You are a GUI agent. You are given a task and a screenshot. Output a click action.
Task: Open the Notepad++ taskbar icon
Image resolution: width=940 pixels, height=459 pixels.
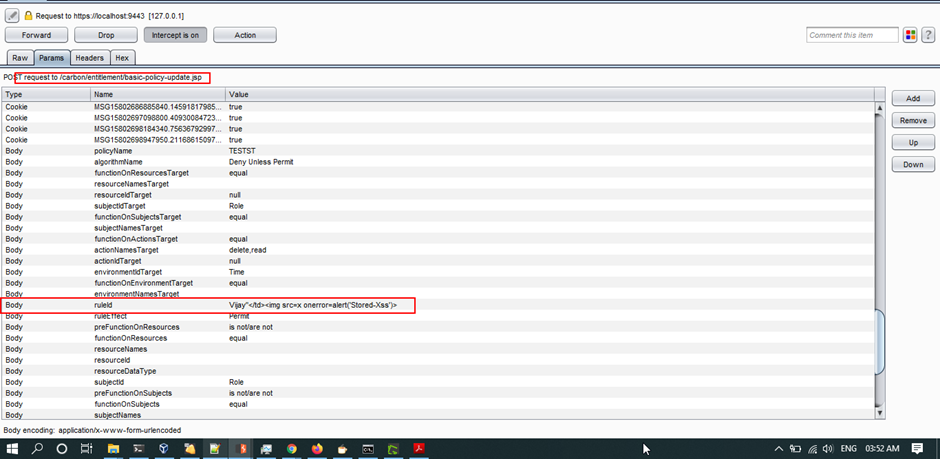coord(215,448)
